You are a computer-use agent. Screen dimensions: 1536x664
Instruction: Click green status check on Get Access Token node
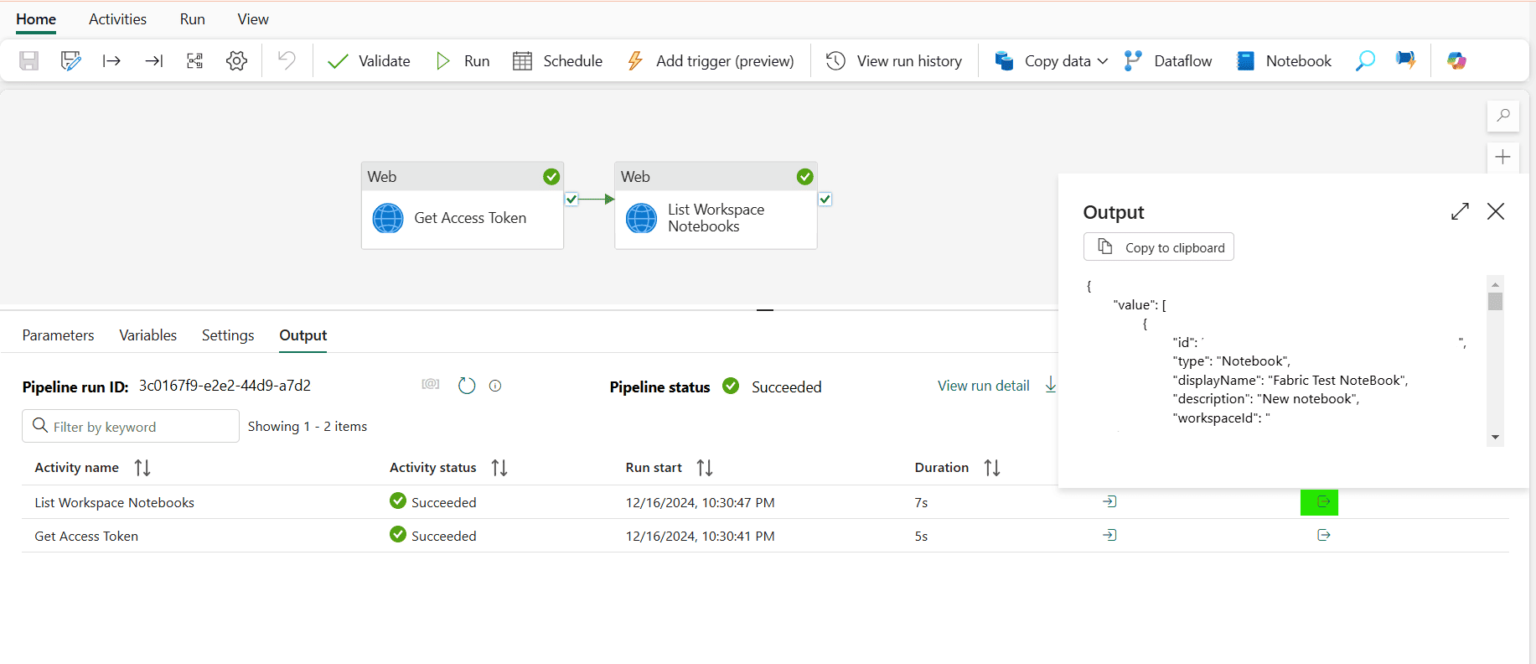tap(551, 177)
